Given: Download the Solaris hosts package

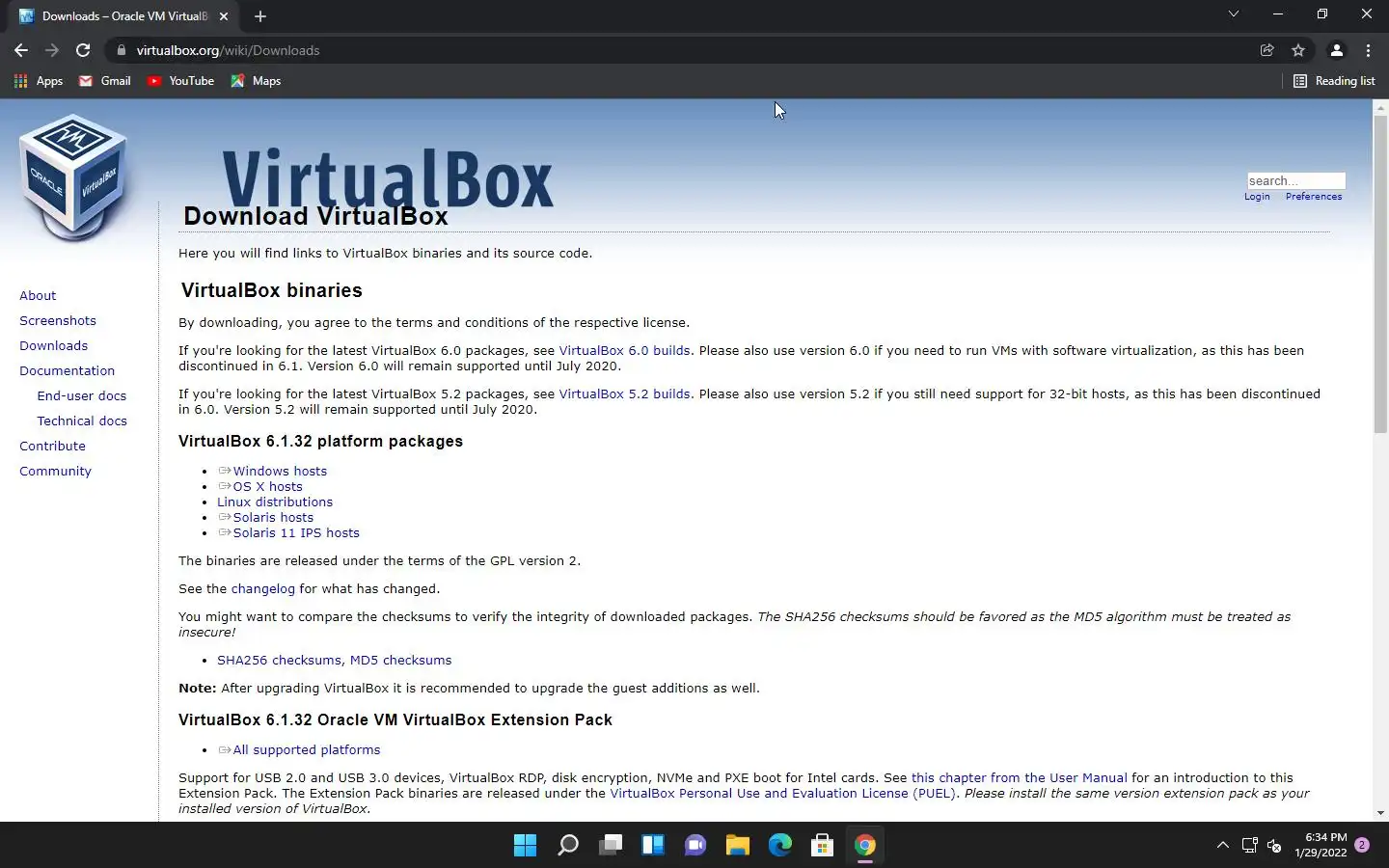Looking at the screenshot, I should [273, 518].
